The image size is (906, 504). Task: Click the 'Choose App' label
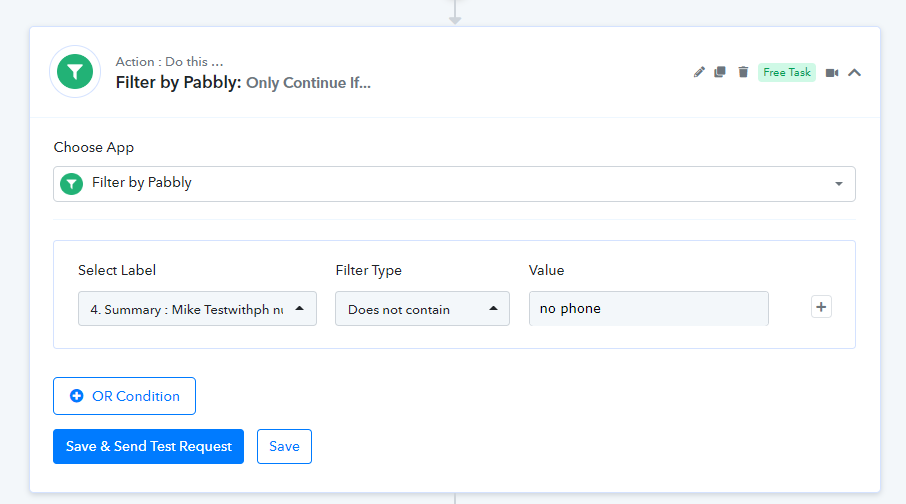(x=94, y=147)
